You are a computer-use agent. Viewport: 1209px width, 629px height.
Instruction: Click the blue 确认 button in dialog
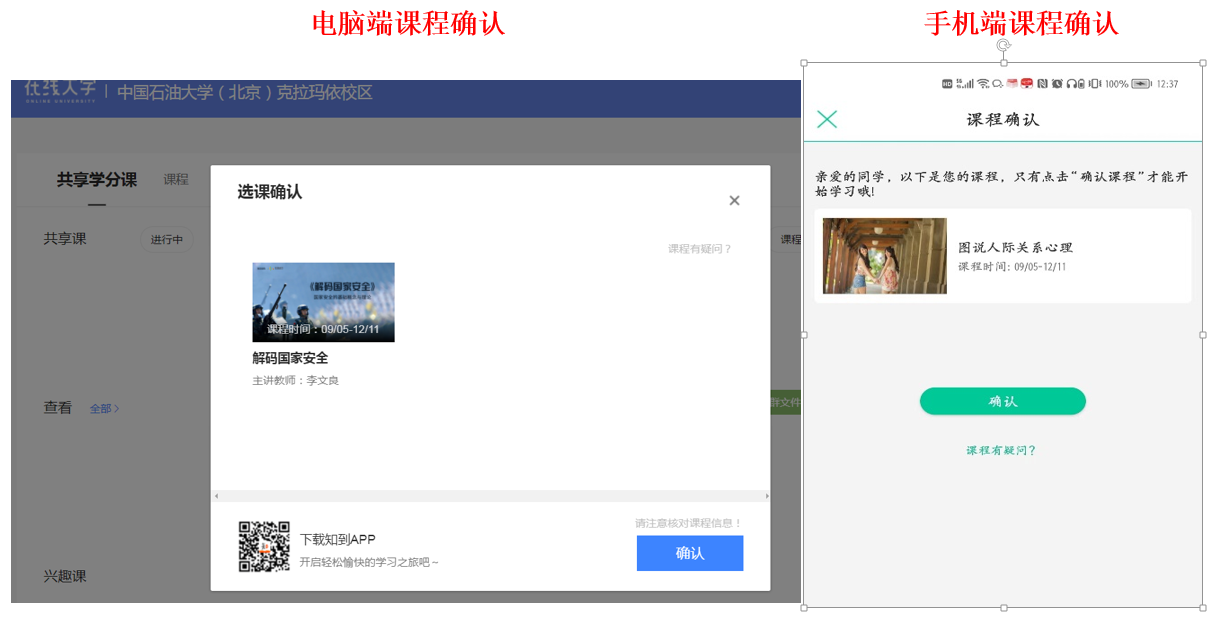689,553
